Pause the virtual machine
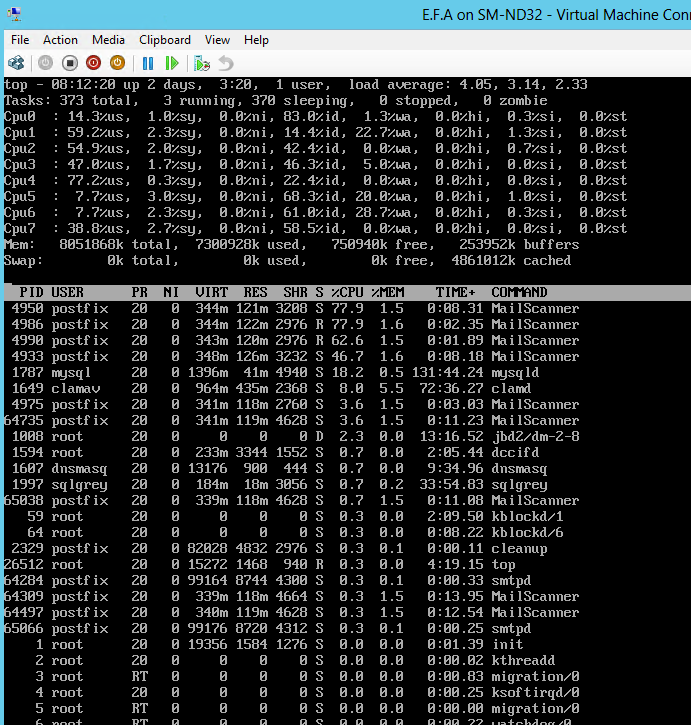691x725 pixels. [148, 63]
